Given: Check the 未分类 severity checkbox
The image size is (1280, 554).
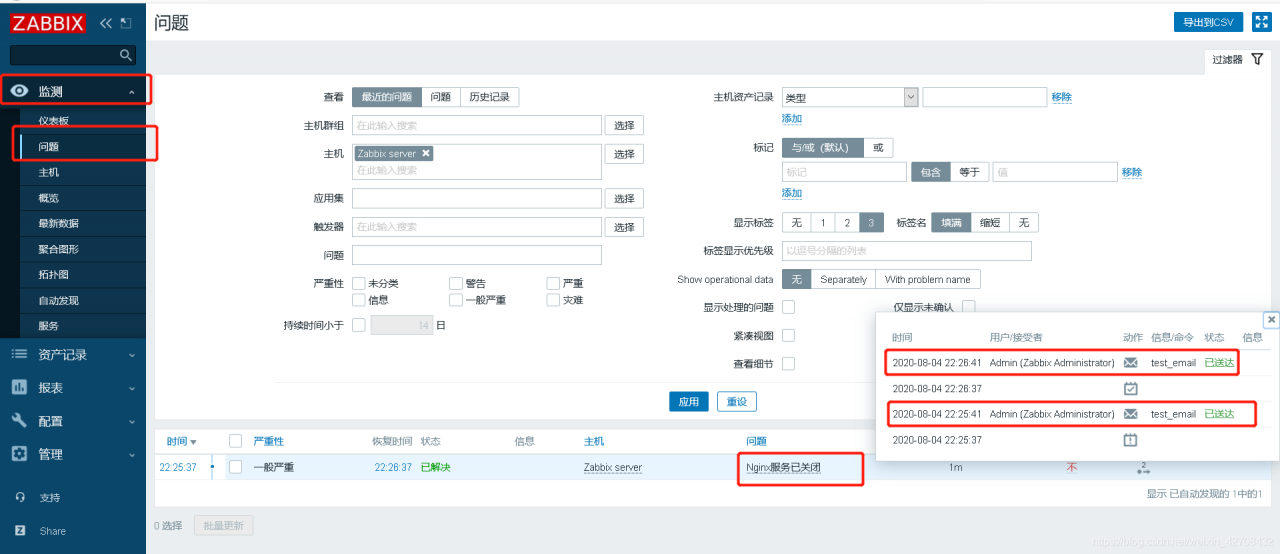Looking at the screenshot, I should (358, 284).
